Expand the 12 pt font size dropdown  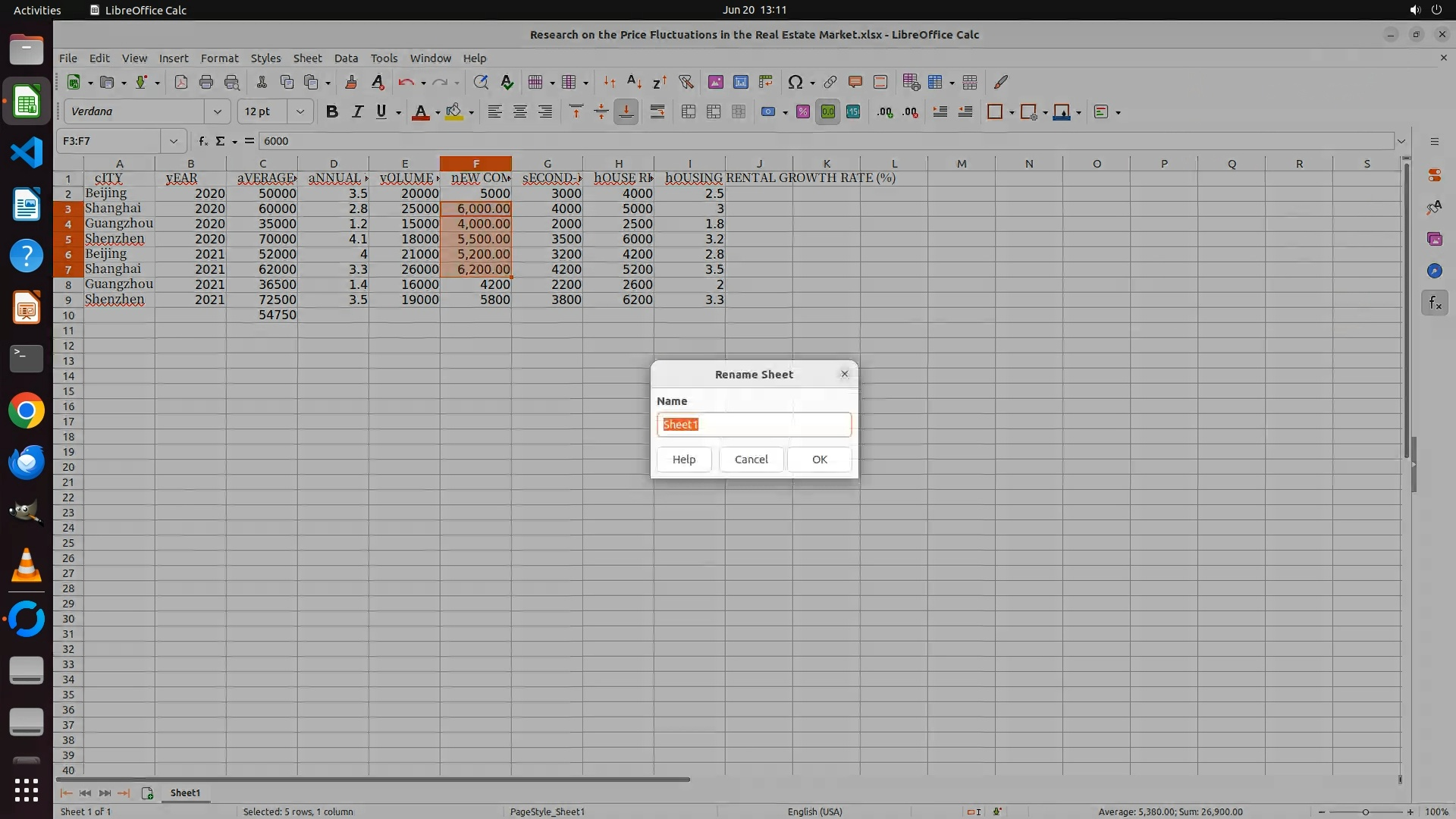pyautogui.click(x=300, y=112)
